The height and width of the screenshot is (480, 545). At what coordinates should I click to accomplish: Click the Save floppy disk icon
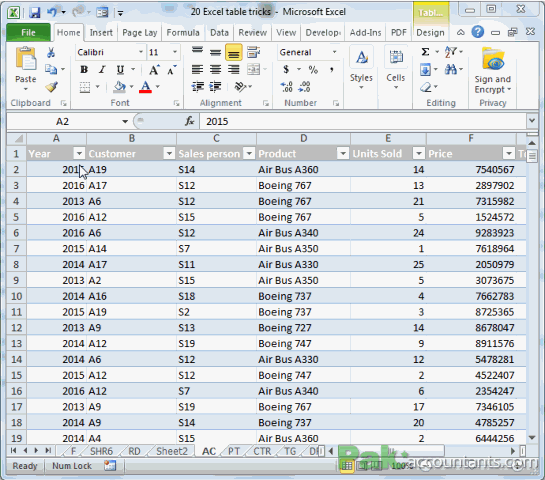click(x=35, y=13)
